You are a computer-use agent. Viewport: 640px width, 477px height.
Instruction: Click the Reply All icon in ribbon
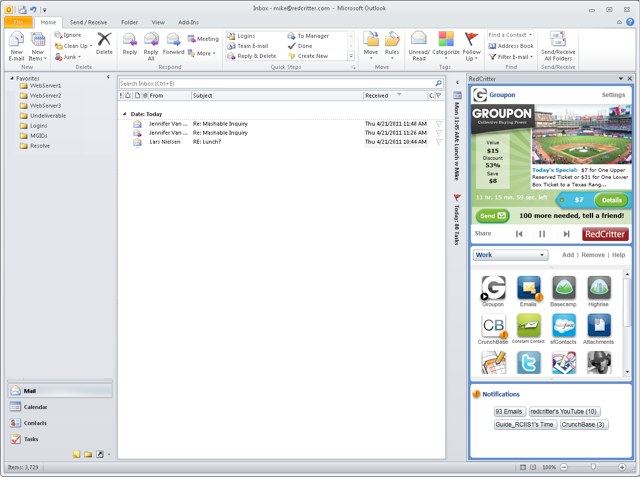151,46
